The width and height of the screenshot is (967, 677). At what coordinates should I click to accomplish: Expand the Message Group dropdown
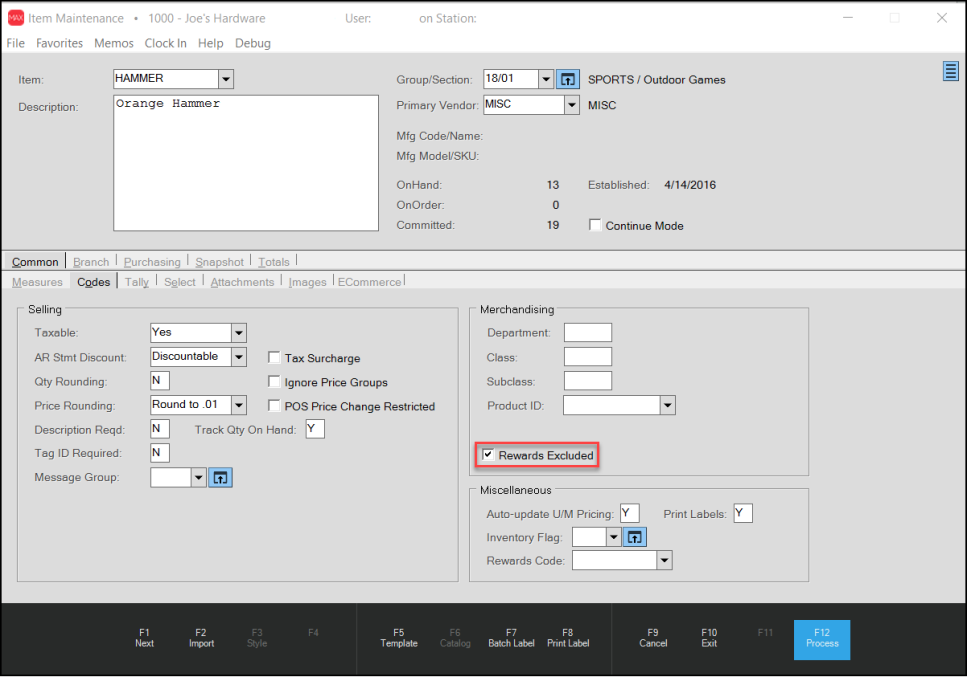tap(198, 477)
